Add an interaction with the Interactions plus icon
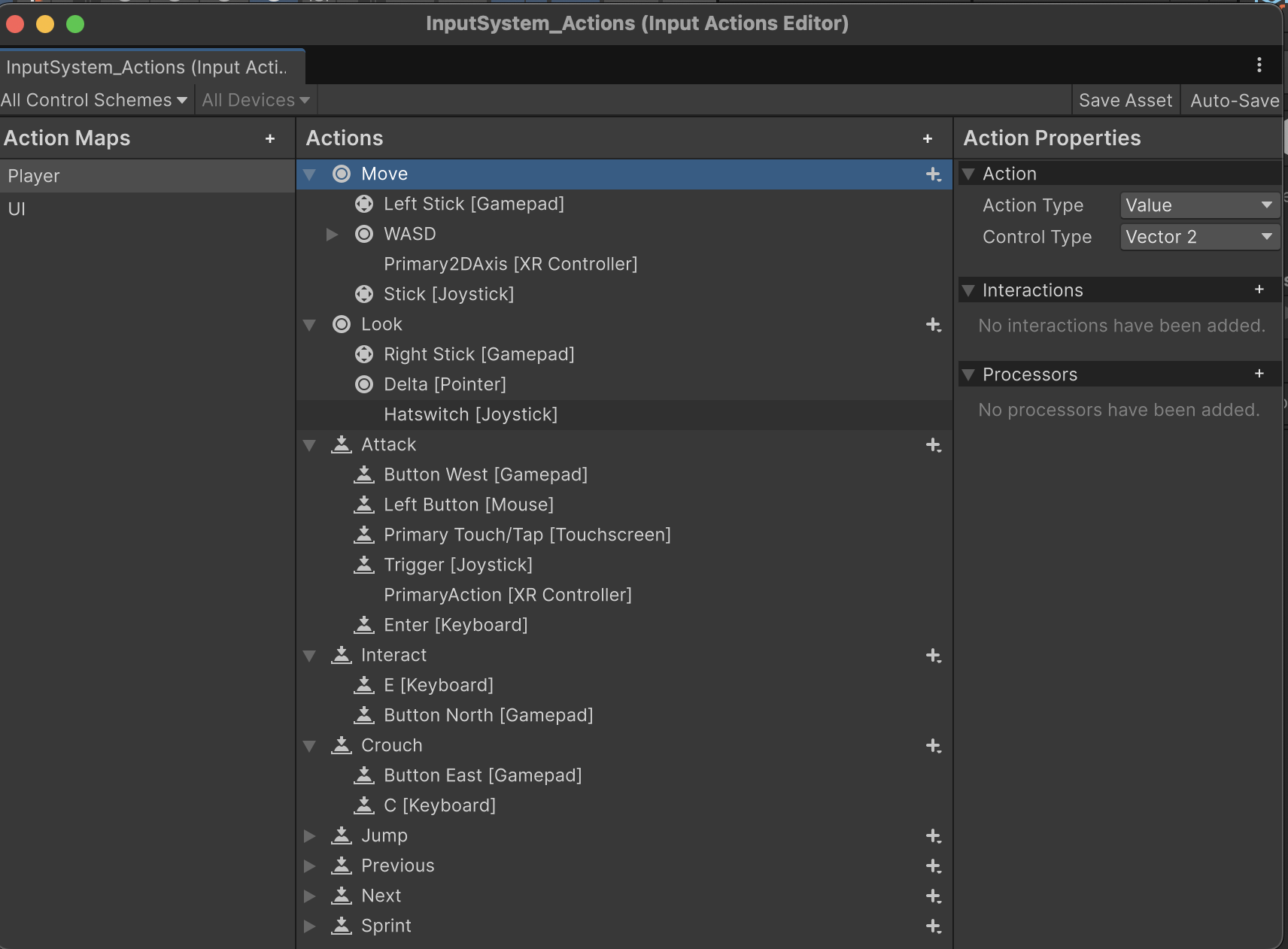Image resolution: width=1288 pixels, height=949 pixels. coord(1259,290)
